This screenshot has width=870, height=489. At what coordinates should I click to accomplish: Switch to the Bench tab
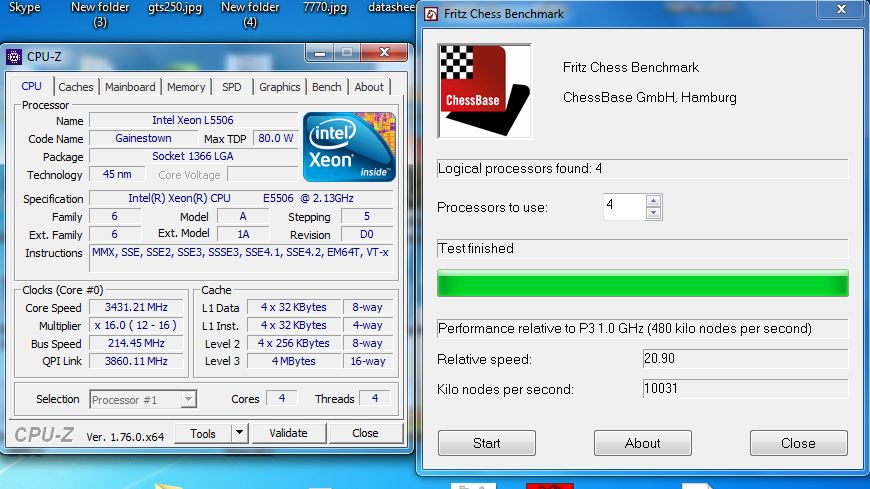326,87
